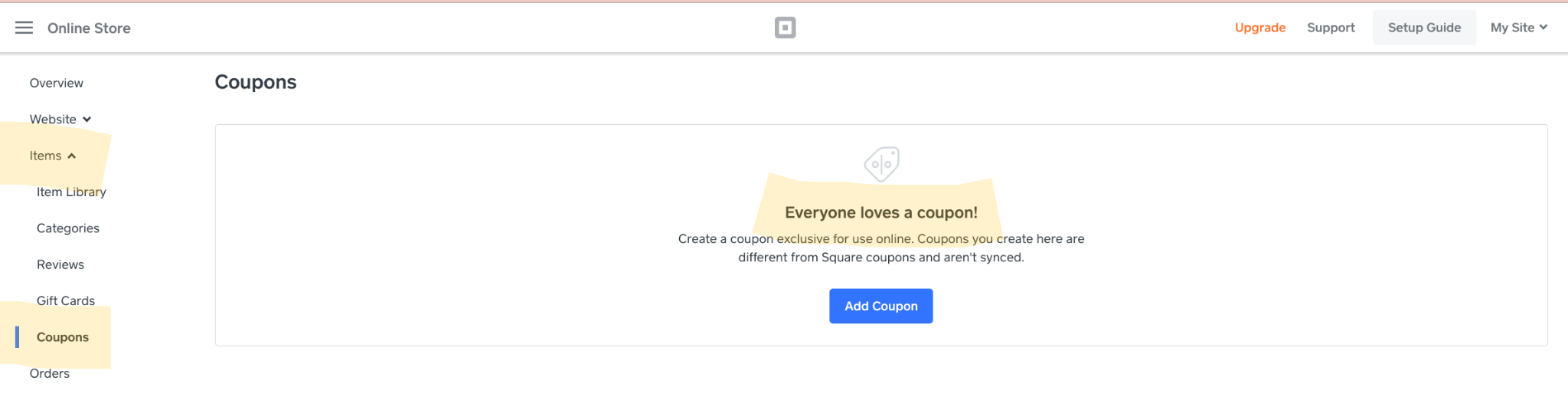Click the Square logo icon
Viewport: 1568px width, 397px height.
pos(785,28)
